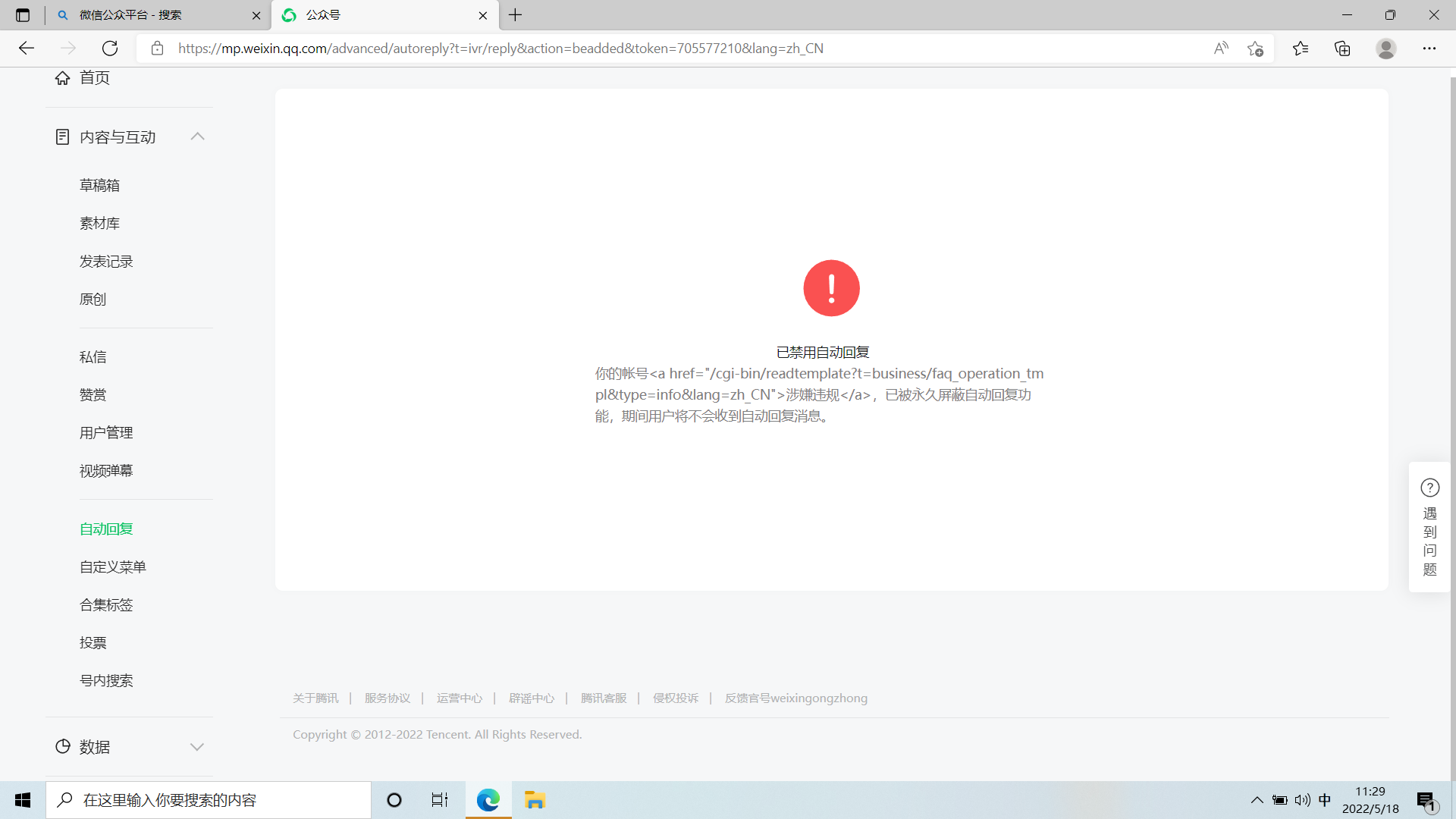The height and width of the screenshot is (819, 1456).
Task: Toggle the 中 input method indicator
Action: (x=1325, y=800)
